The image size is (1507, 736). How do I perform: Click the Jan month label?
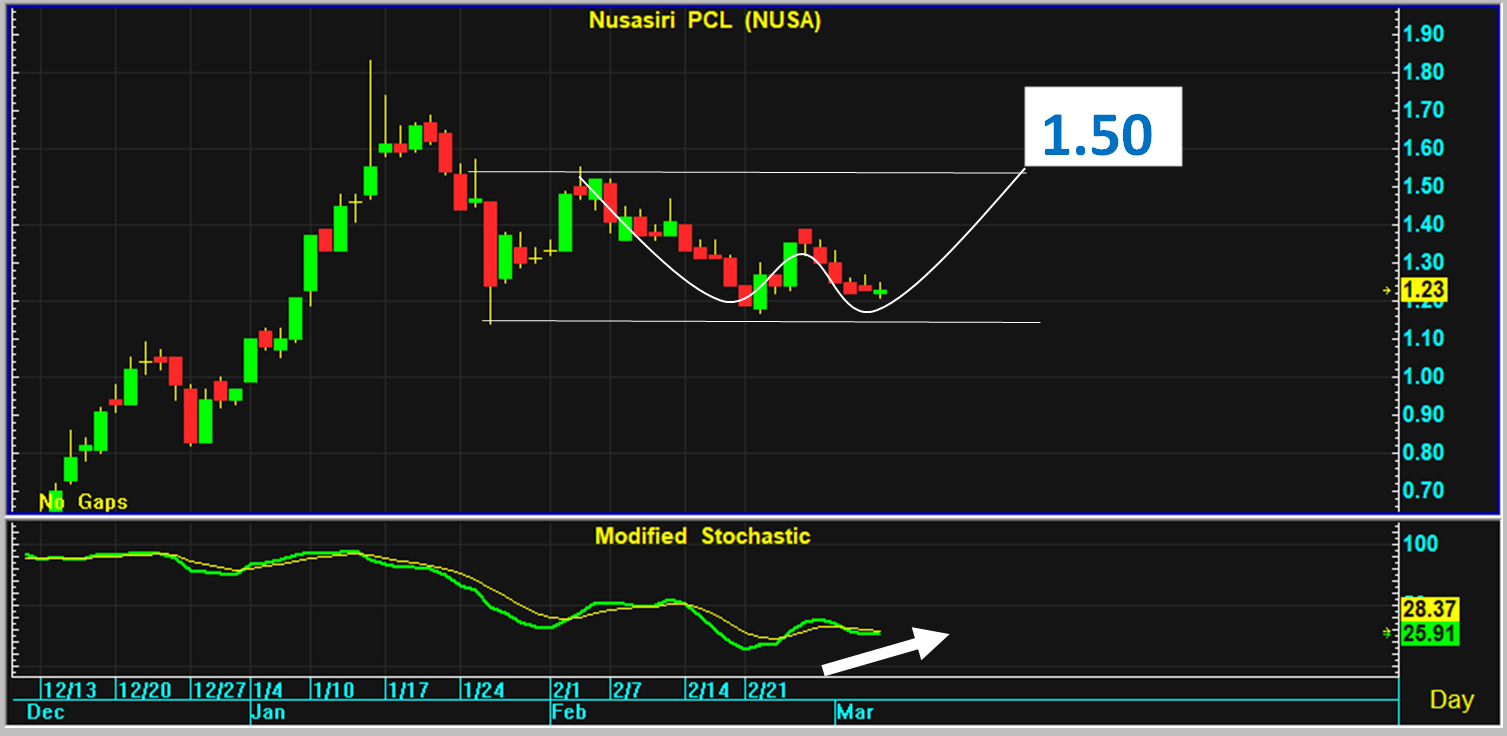click(x=267, y=712)
